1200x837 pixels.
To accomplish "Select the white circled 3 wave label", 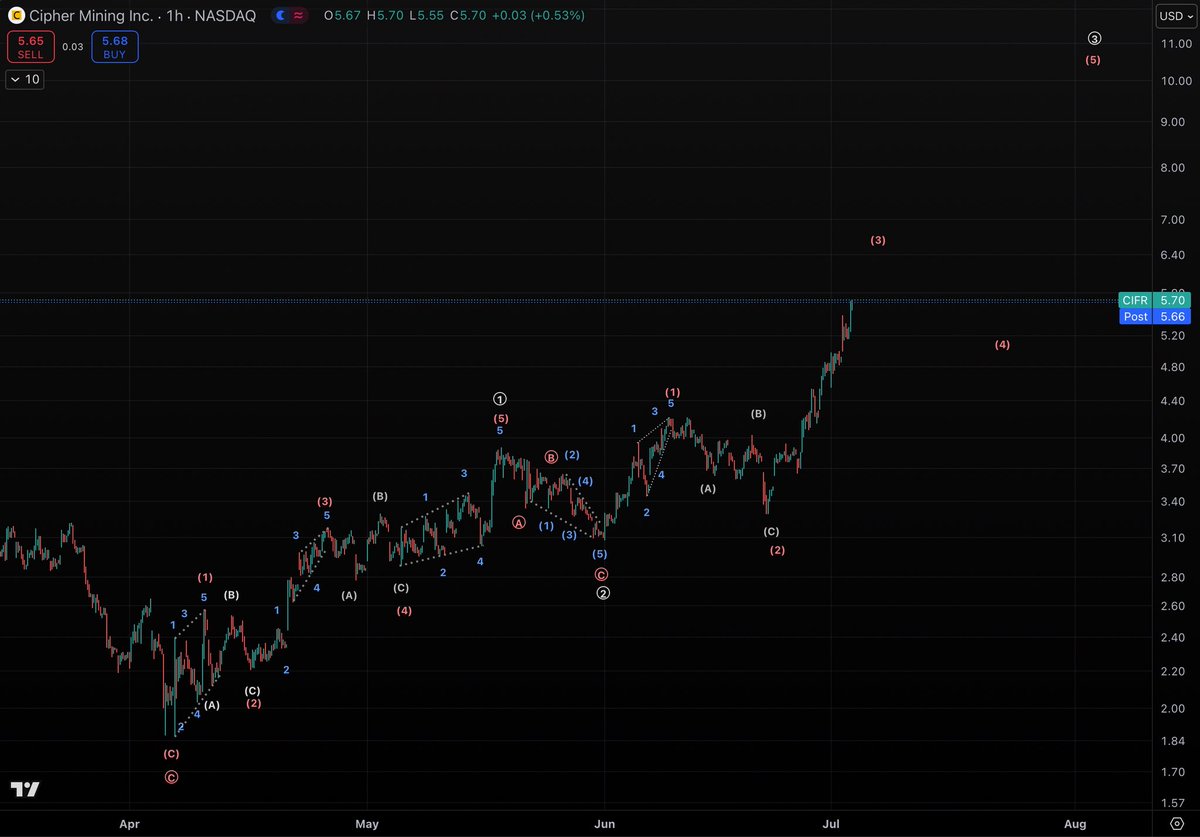I will pos(1095,39).
